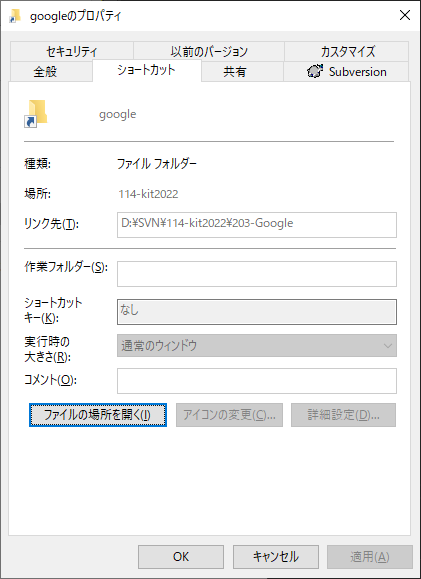Viewport: 421px width, 579px height.
Task: Click the コメント(O) label
Action: click(x=50, y=380)
